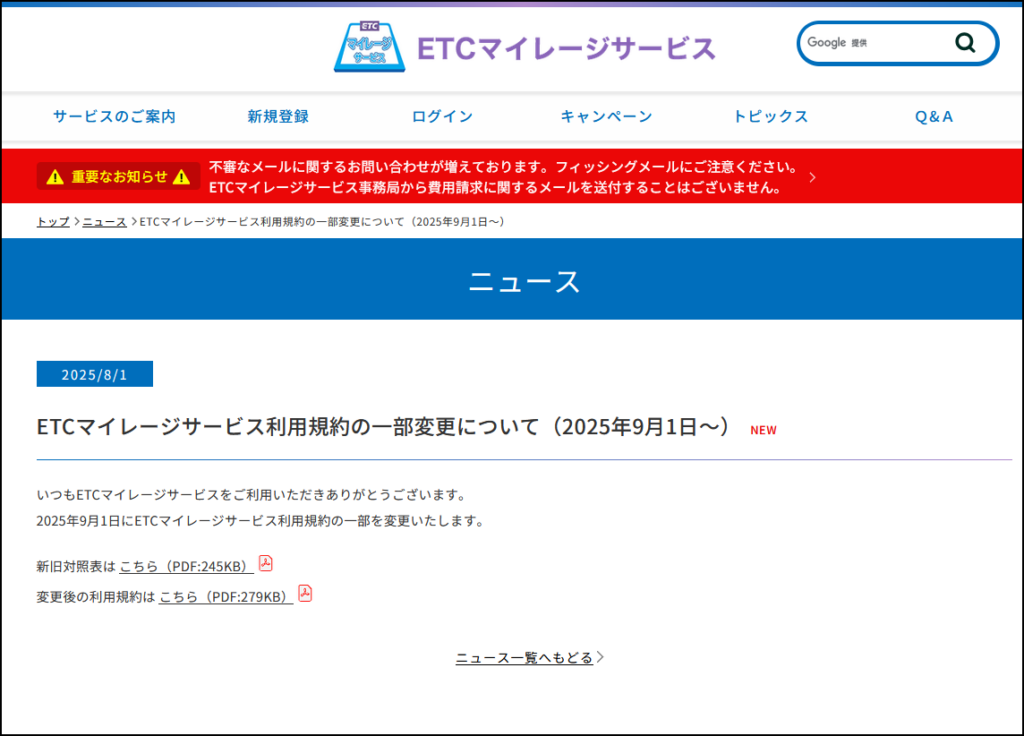Click the search magnifier icon
The width and height of the screenshot is (1024, 736).
(x=965, y=43)
